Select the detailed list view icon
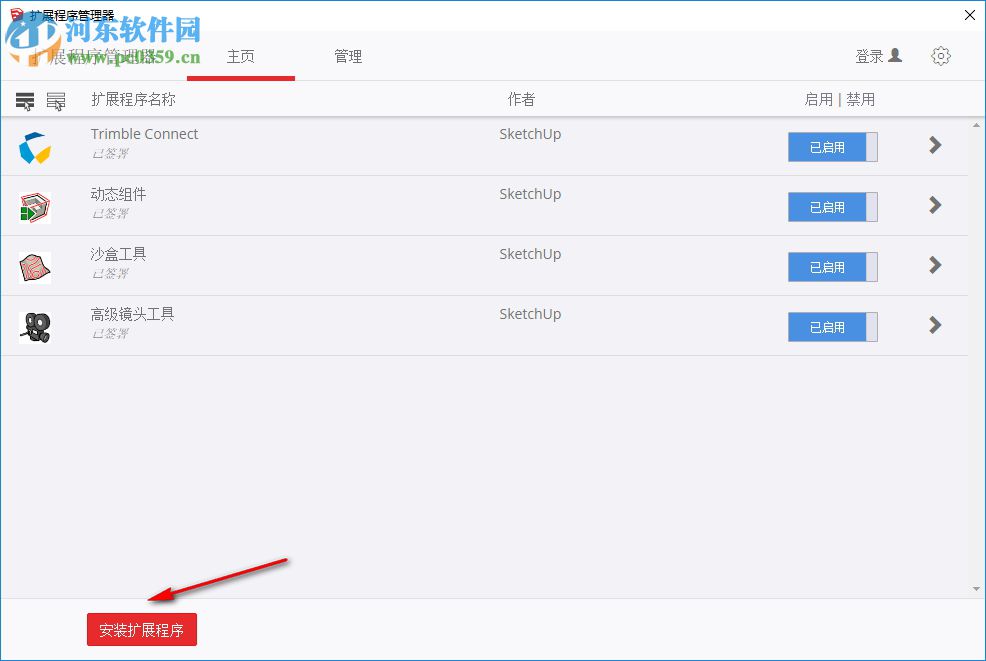The height and width of the screenshot is (661, 986). pos(56,100)
